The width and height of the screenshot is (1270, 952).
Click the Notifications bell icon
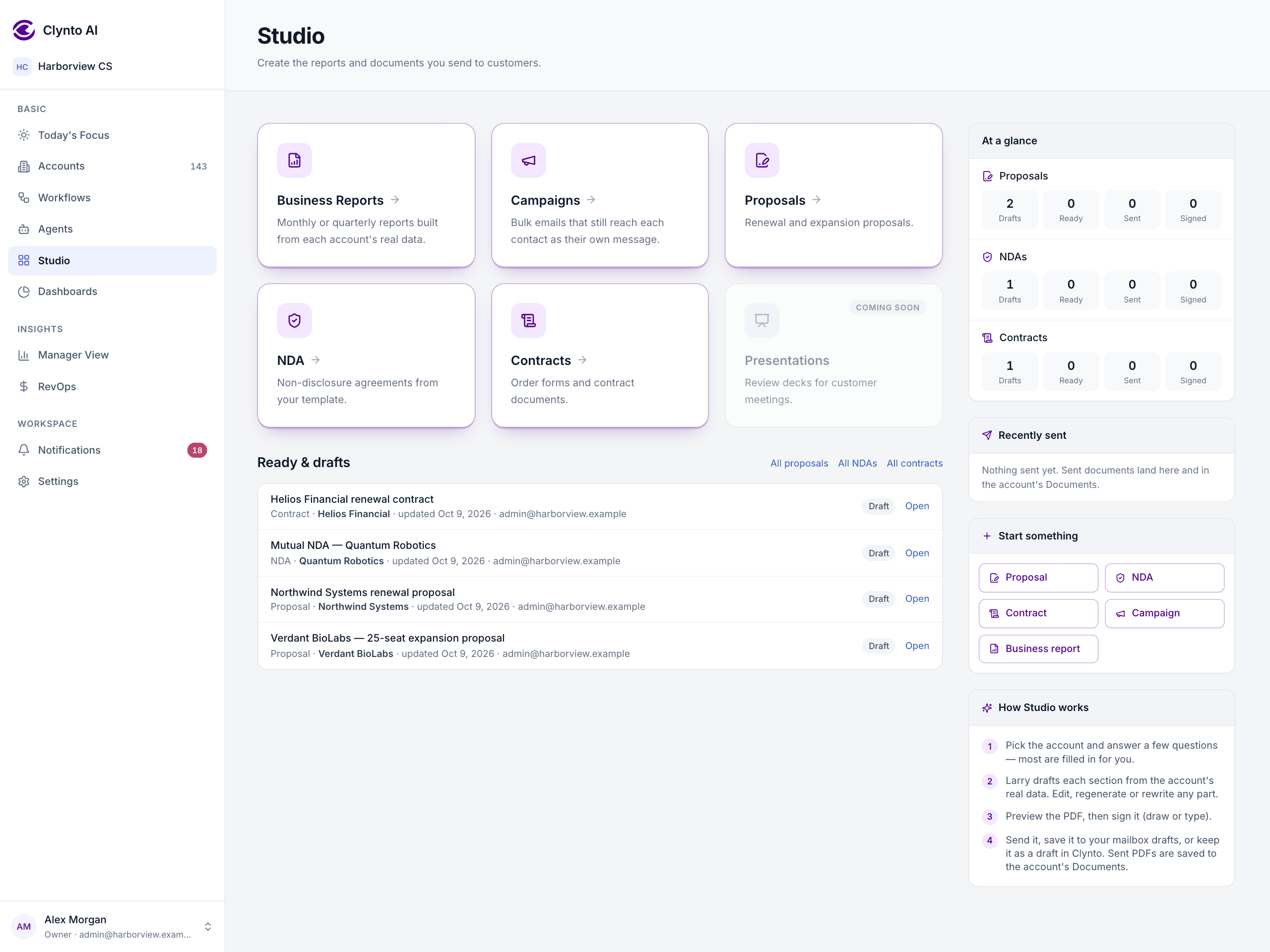[x=23, y=450]
